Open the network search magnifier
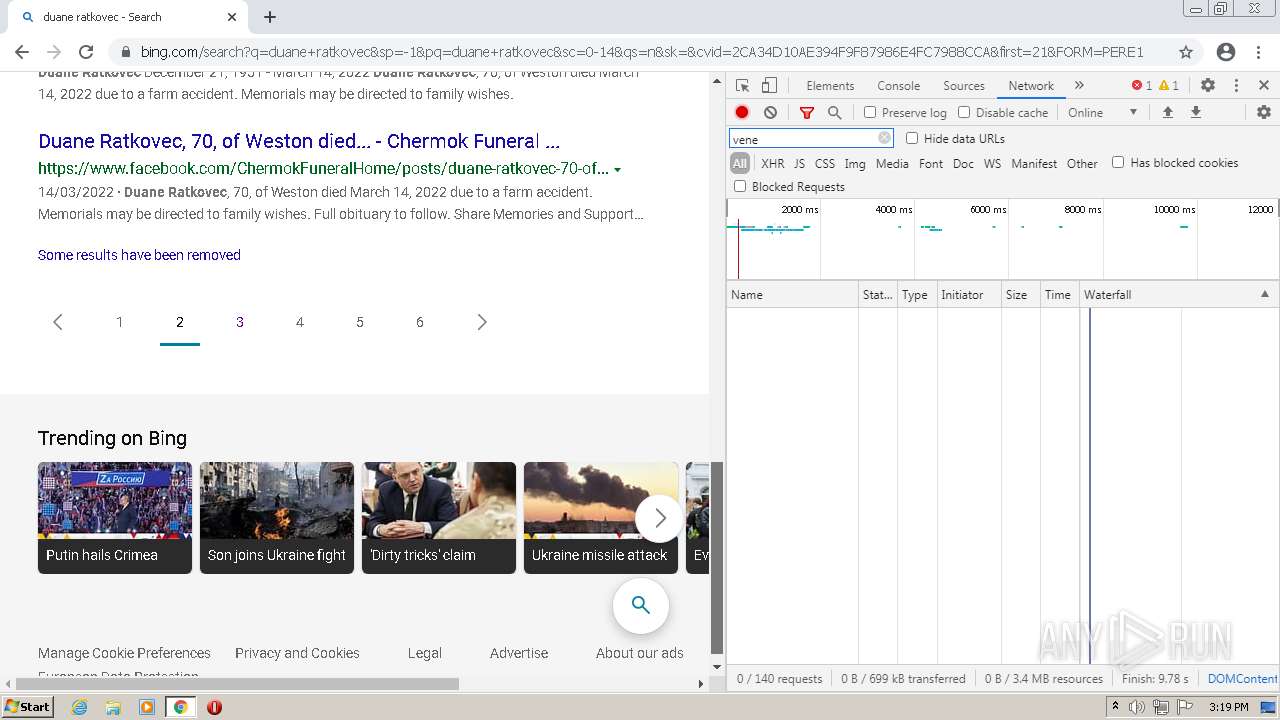The image size is (1280, 720). [x=835, y=113]
